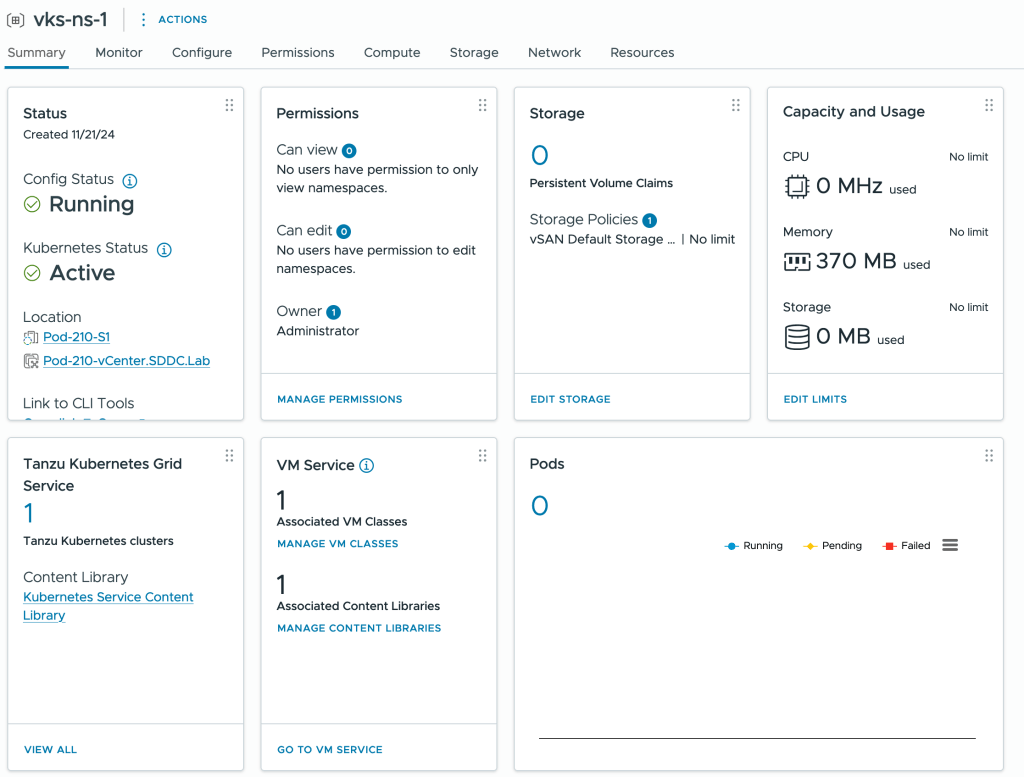This screenshot has height=777, width=1024.
Task: Click Edit Limits in Capacity card
Action: point(815,399)
